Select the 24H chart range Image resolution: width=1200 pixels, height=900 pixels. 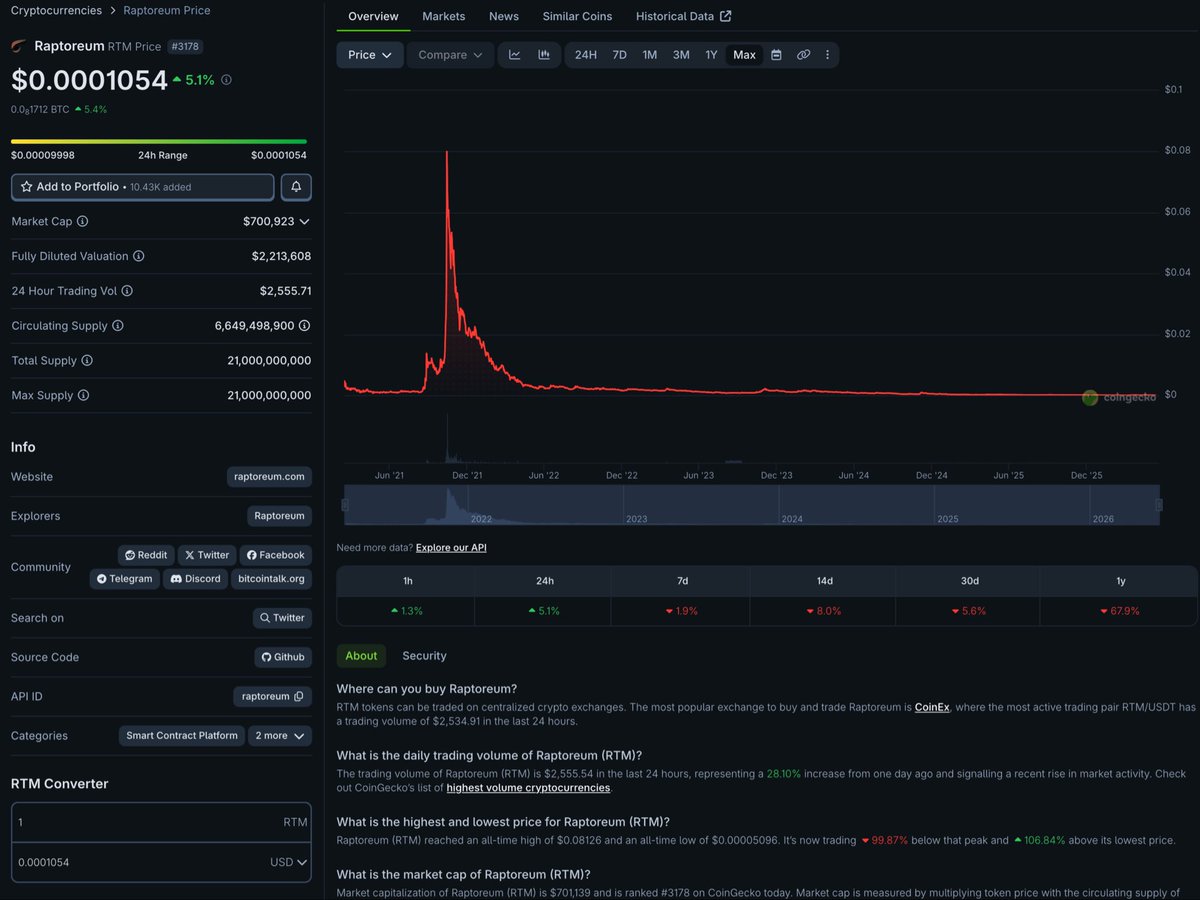point(586,55)
